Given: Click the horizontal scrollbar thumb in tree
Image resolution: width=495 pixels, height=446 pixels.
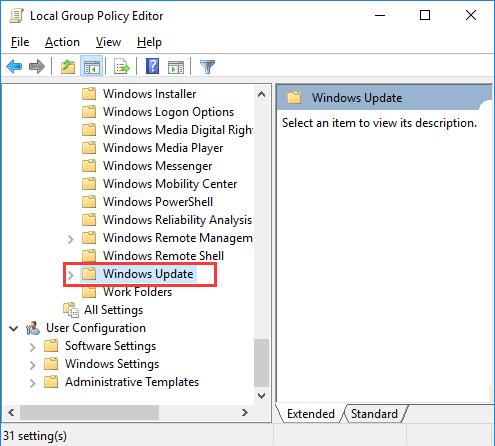Looking at the screenshot, I should (x=89, y=413).
